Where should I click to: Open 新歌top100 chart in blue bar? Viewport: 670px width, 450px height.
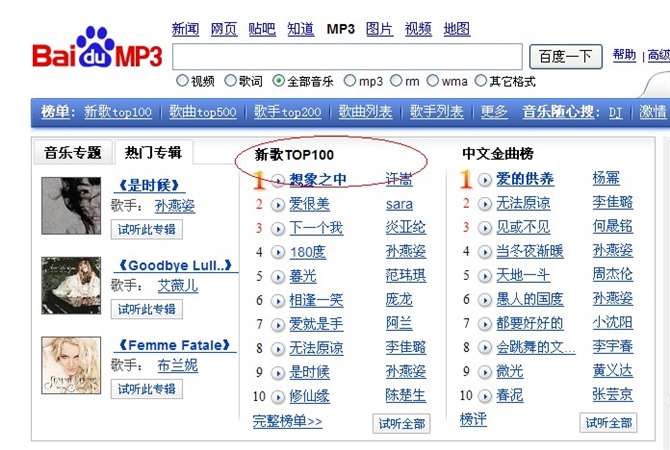pyautogui.click(x=118, y=112)
